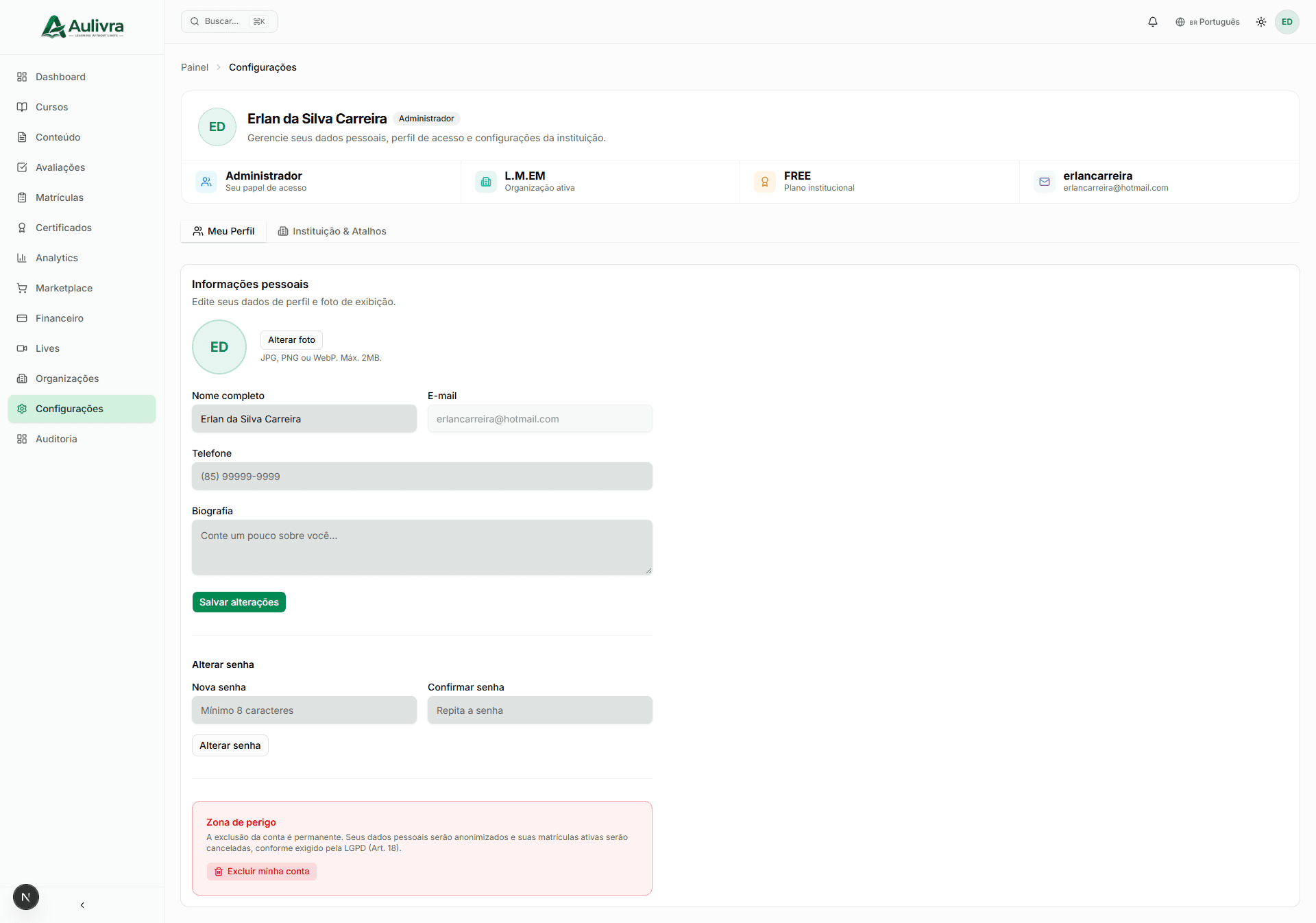1316x923 pixels.
Task: Go to Cursos in sidebar
Action: click(x=82, y=107)
